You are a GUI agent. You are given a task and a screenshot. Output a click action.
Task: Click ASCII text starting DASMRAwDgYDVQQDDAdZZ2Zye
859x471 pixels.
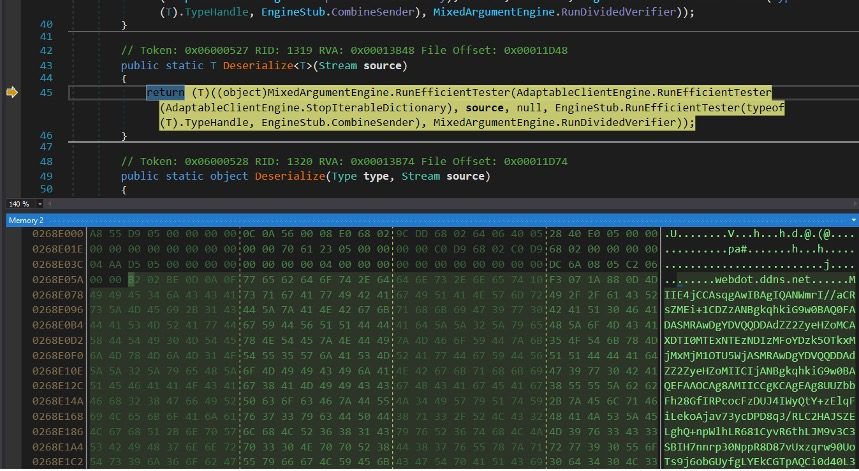(x=760, y=325)
